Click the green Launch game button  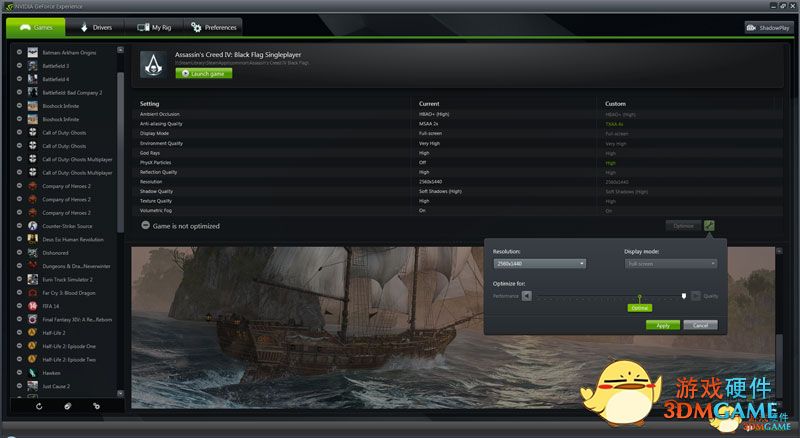click(204, 74)
